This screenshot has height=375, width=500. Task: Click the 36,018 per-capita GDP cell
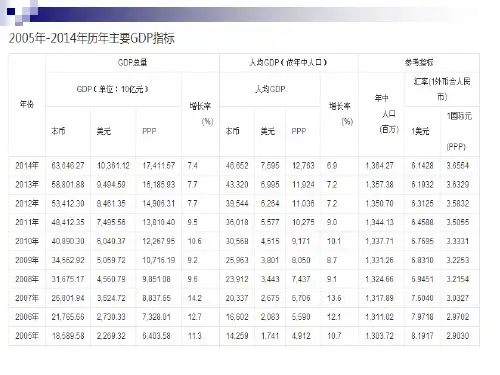click(237, 222)
